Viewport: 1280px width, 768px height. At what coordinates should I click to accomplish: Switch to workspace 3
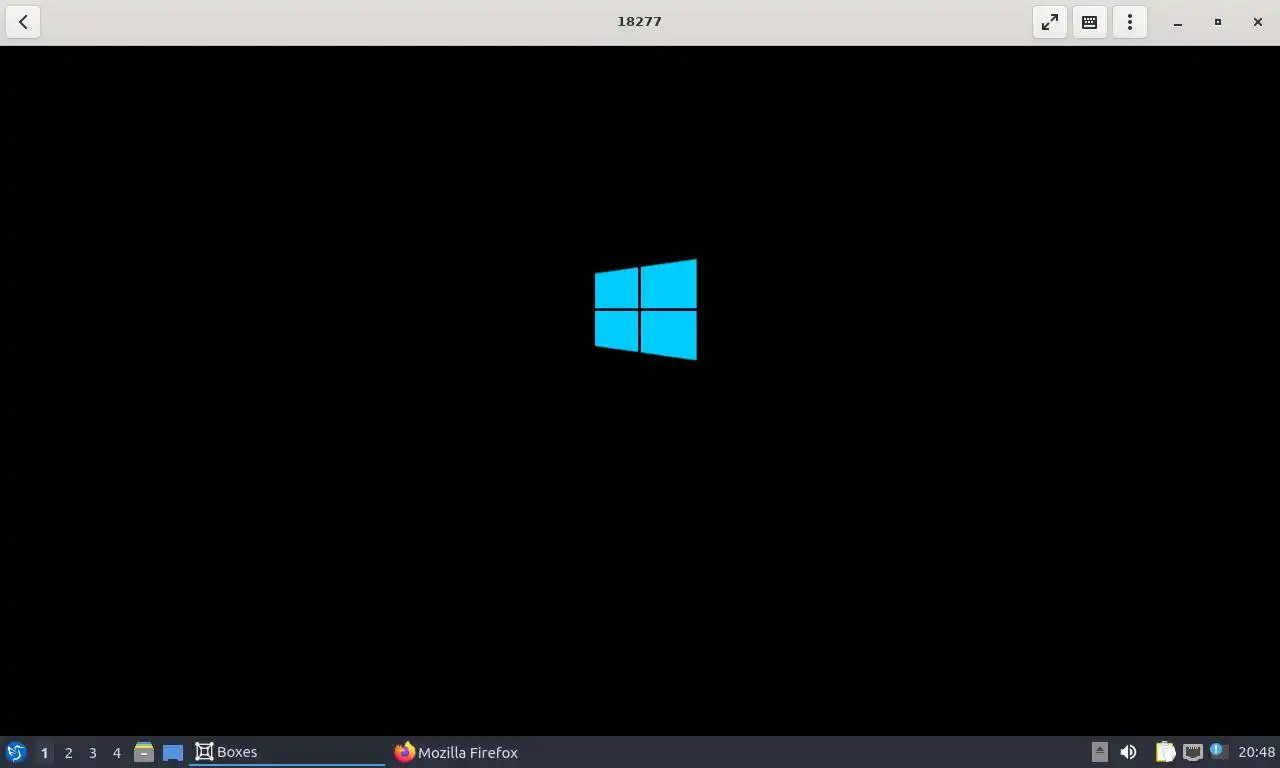coord(92,753)
